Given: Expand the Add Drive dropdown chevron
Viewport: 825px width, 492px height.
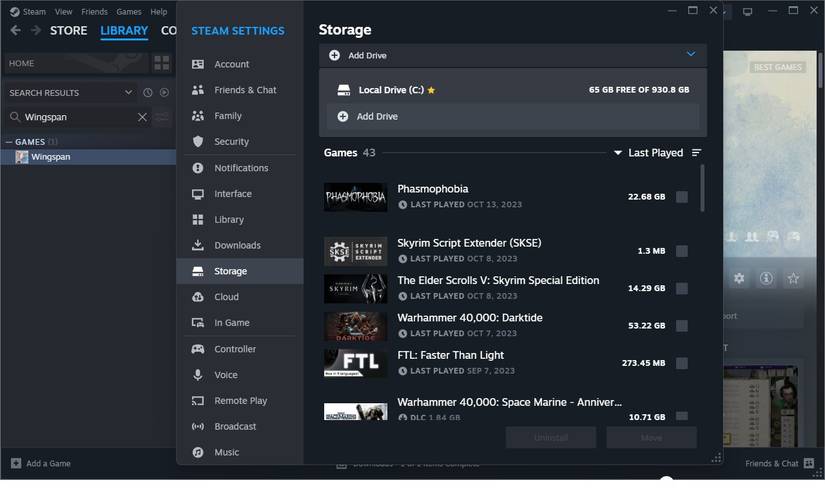Looking at the screenshot, I should [691, 54].
